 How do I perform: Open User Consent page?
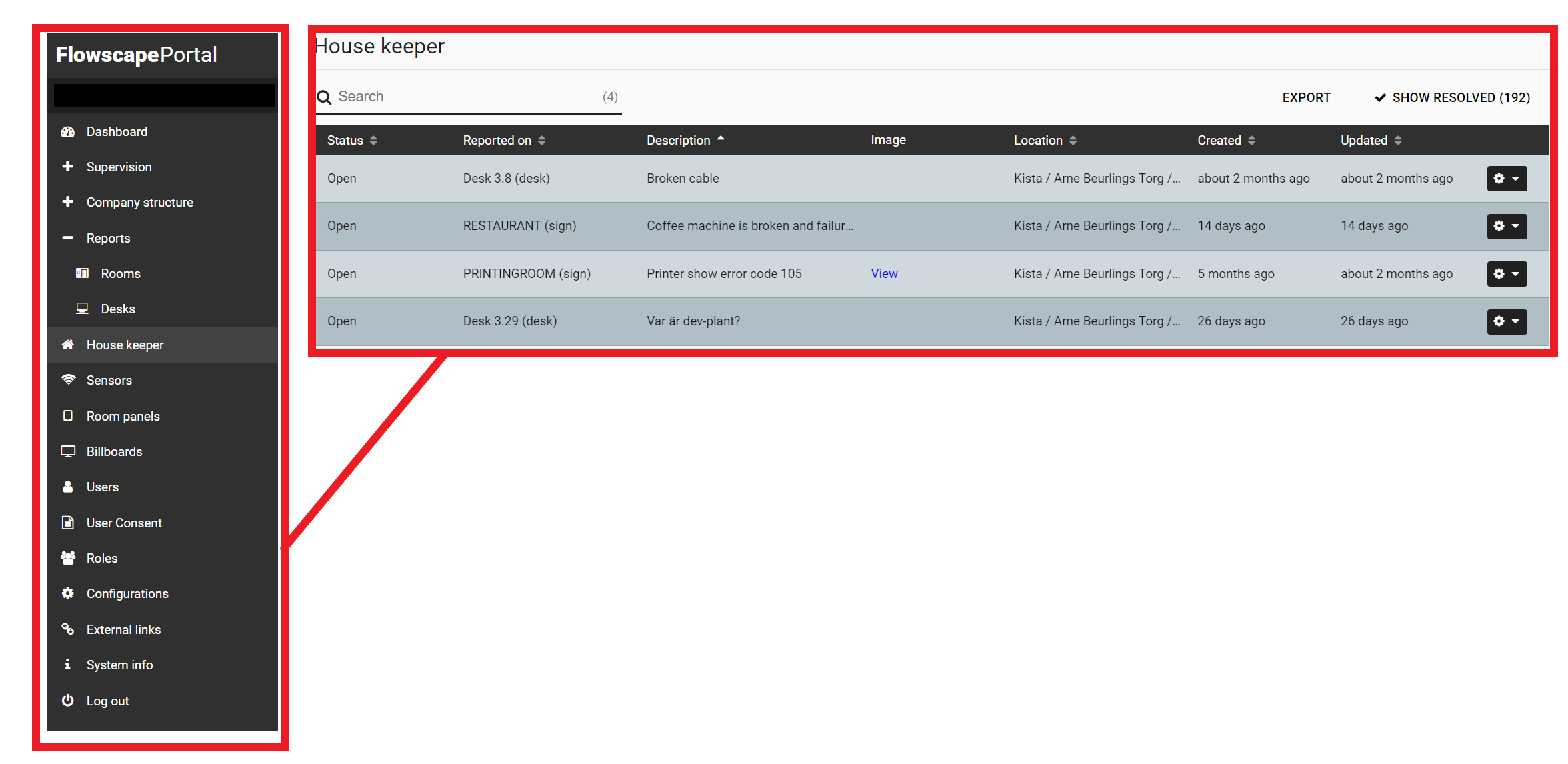(124, 523)
